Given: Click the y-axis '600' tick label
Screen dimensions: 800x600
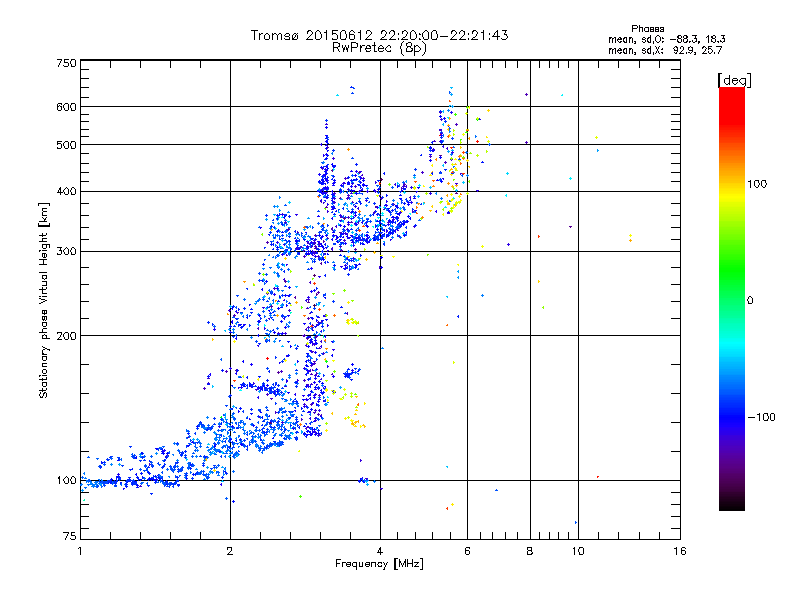Looking at the screenshot, I should click(x=66, y=107).
